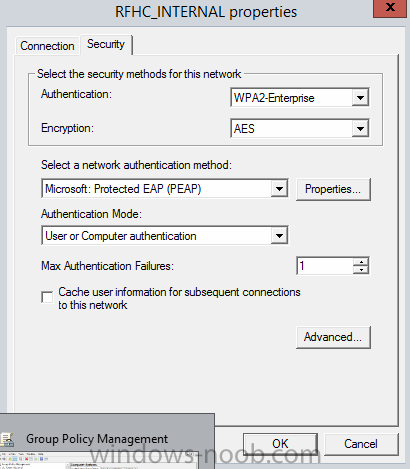Confirm settings with the OK button
This screenshot has width=410, height=469.
coord(280,444)
